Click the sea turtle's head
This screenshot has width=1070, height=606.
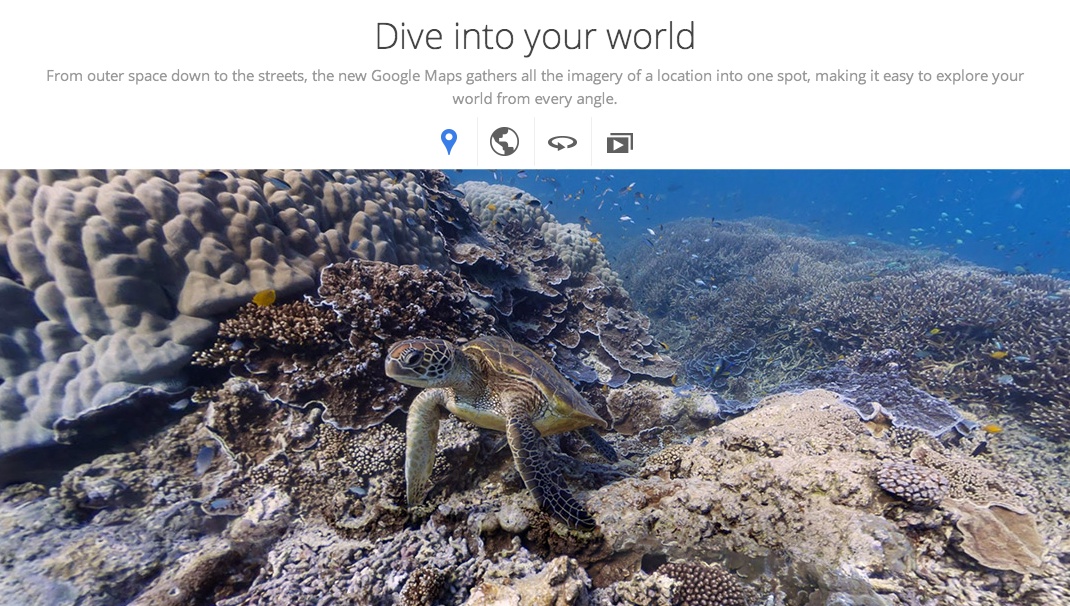(418, 361)
